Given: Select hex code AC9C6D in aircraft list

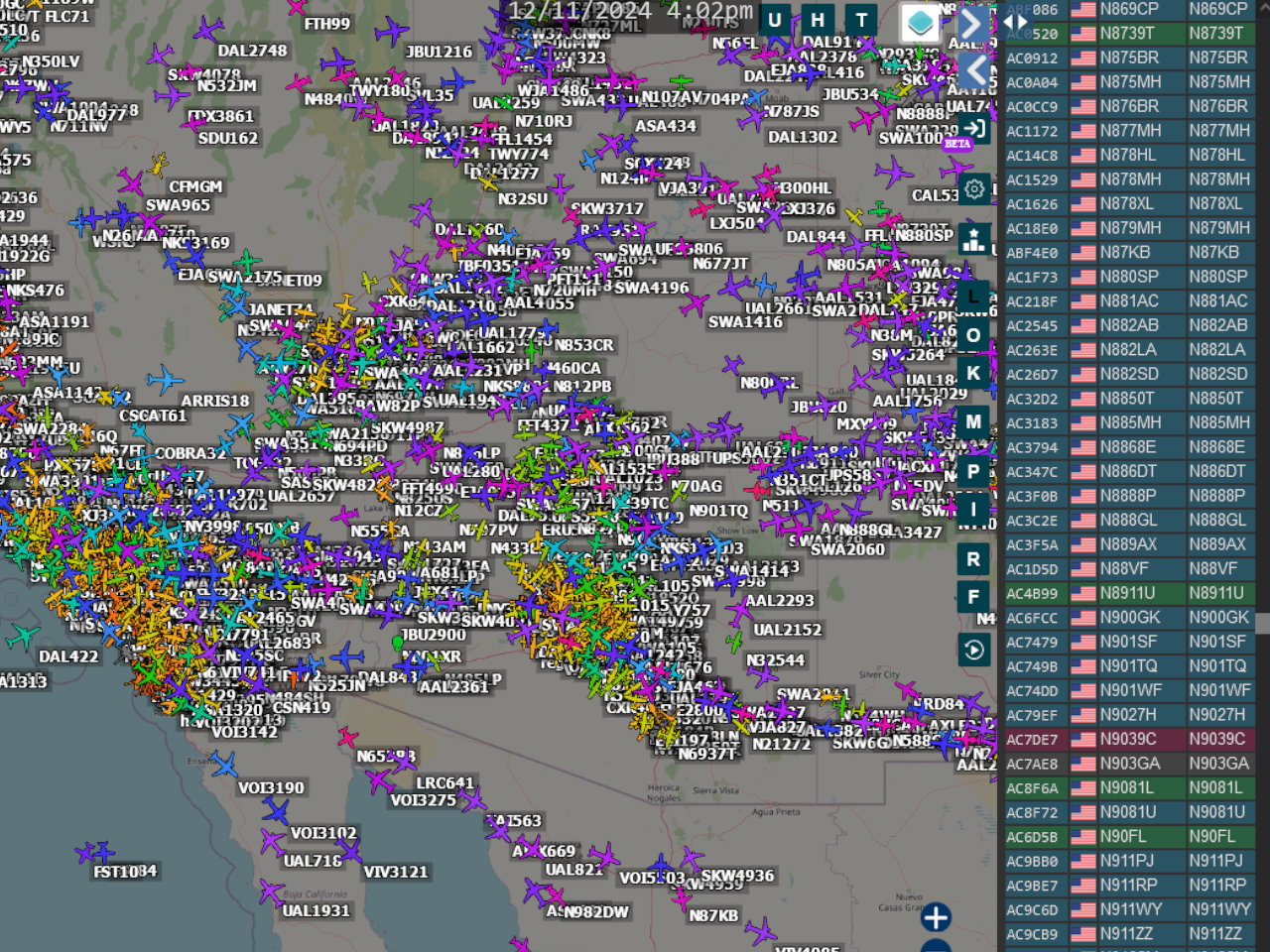Looking at the screenshot, I should point(1032,909).
